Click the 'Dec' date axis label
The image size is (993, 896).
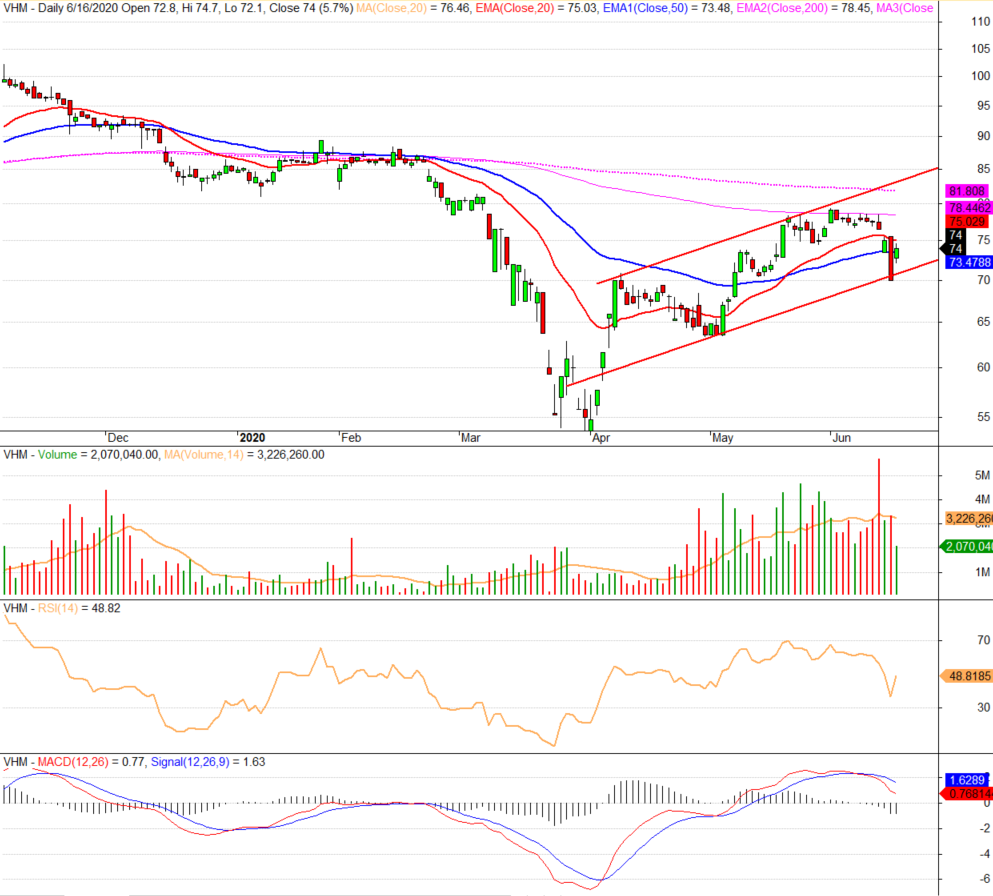[x=118, y=438]
